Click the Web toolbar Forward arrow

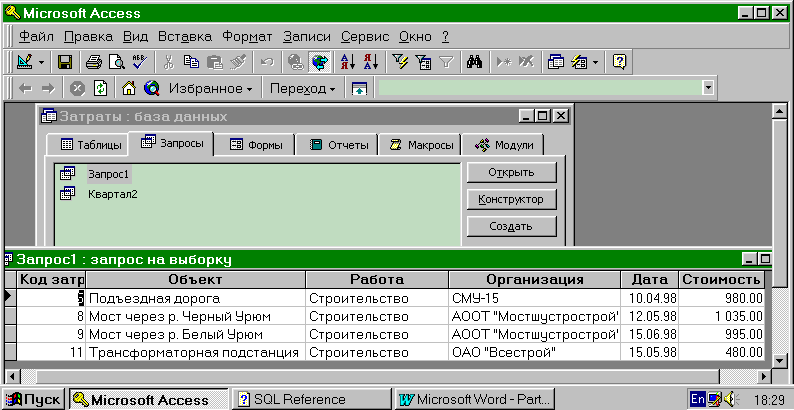pos(48,89)
